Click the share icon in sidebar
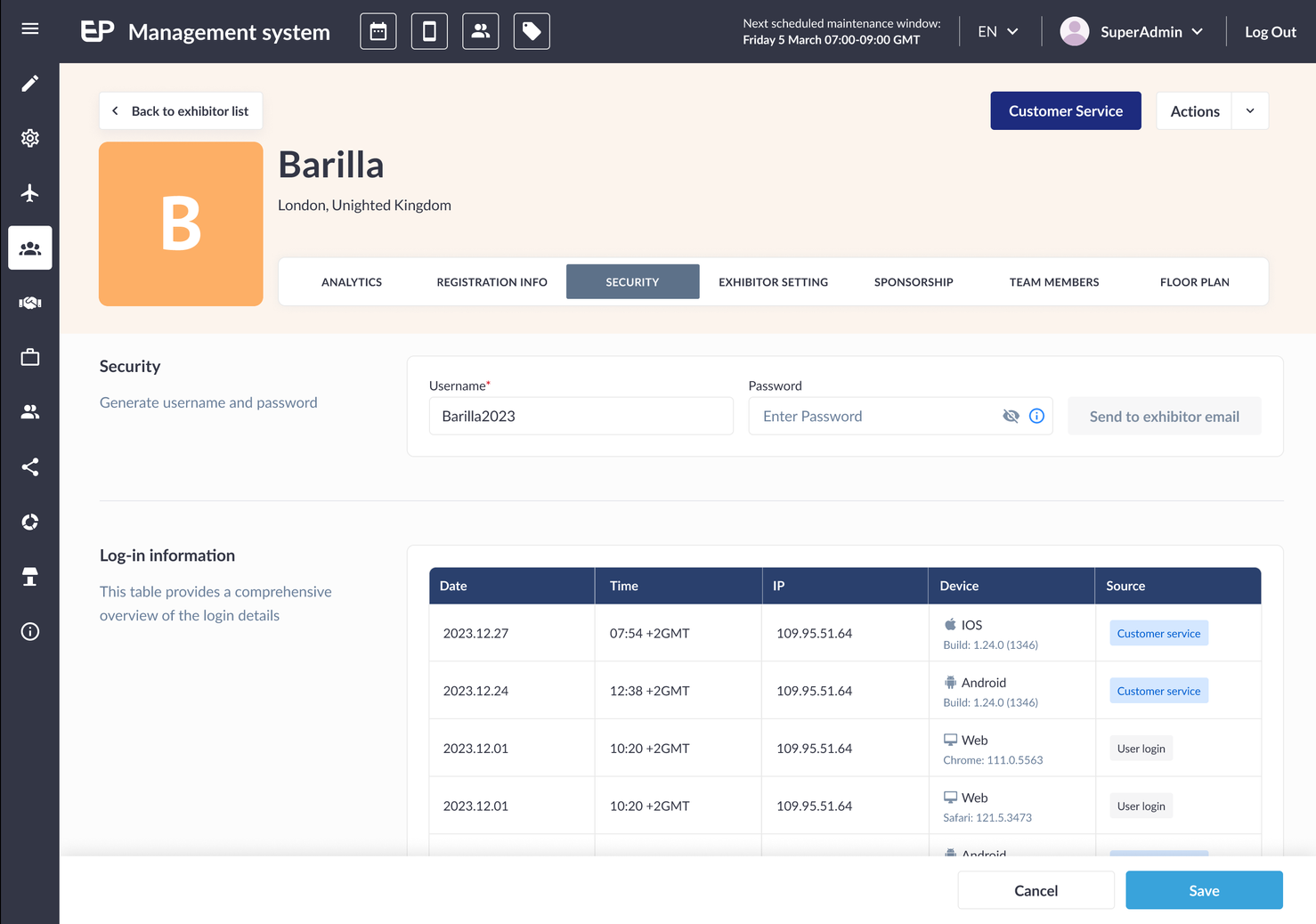Viewport: 1316px width, 924px height. [30, 467]
